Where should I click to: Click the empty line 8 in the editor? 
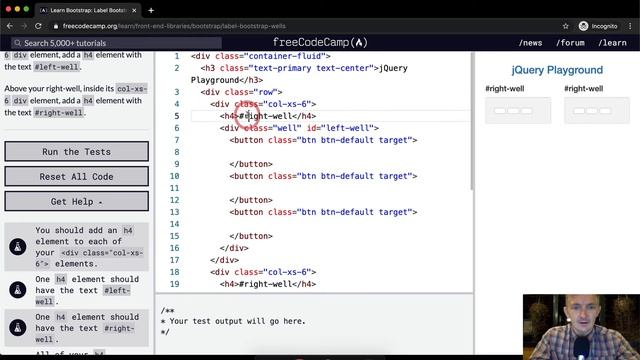331,152
